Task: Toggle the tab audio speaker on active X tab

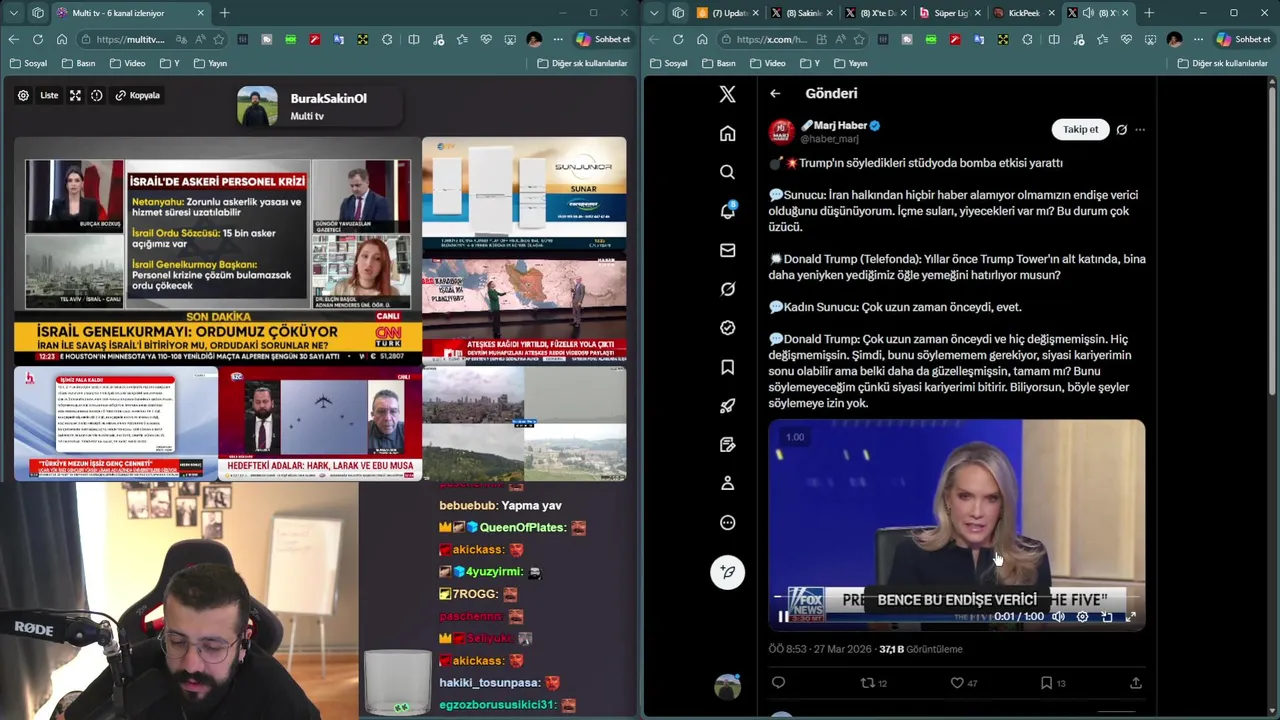Action: [1088, 13]
